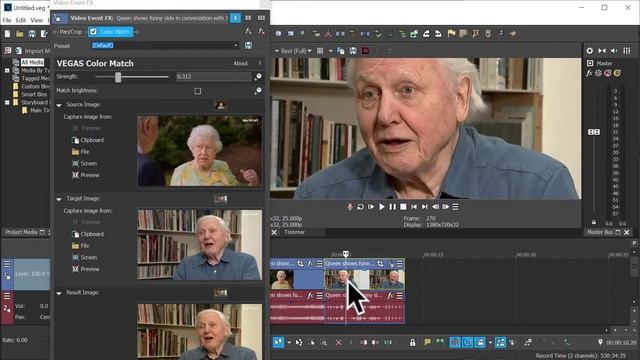The width and height of the screenshot is (640, 360).
Task: Select Preview under Target Image capture
Action: coord(86,269)
